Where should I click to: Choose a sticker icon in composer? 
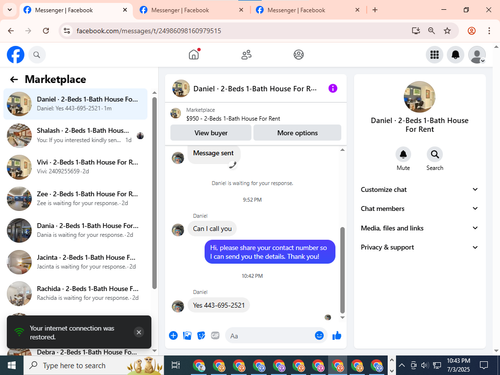tap(201, 335)
